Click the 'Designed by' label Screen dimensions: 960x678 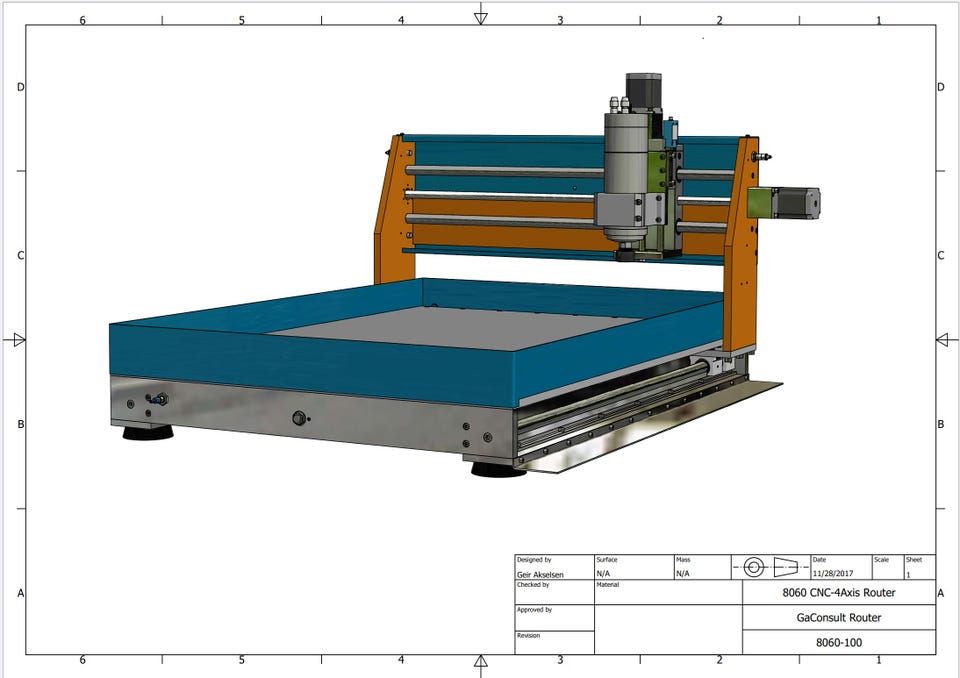coord(534,560)
